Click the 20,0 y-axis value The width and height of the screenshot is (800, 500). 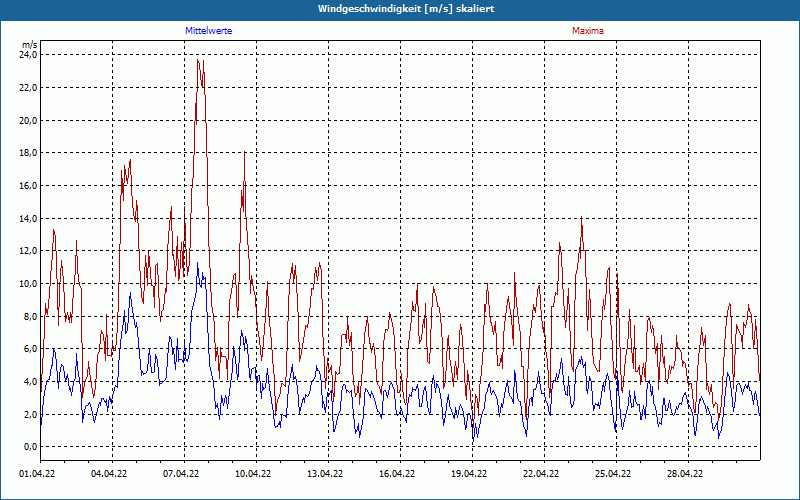pos(29,120)
